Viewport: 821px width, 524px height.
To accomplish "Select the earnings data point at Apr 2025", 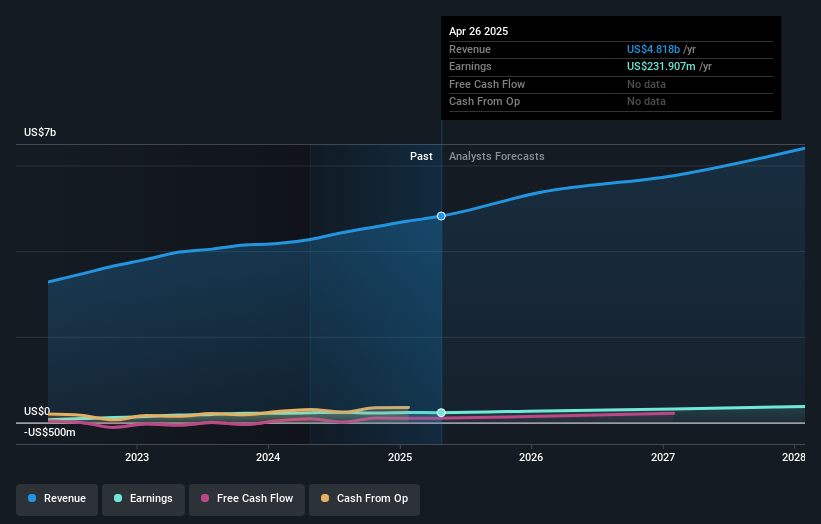I will pyautogui.click(x=441, y=412).
